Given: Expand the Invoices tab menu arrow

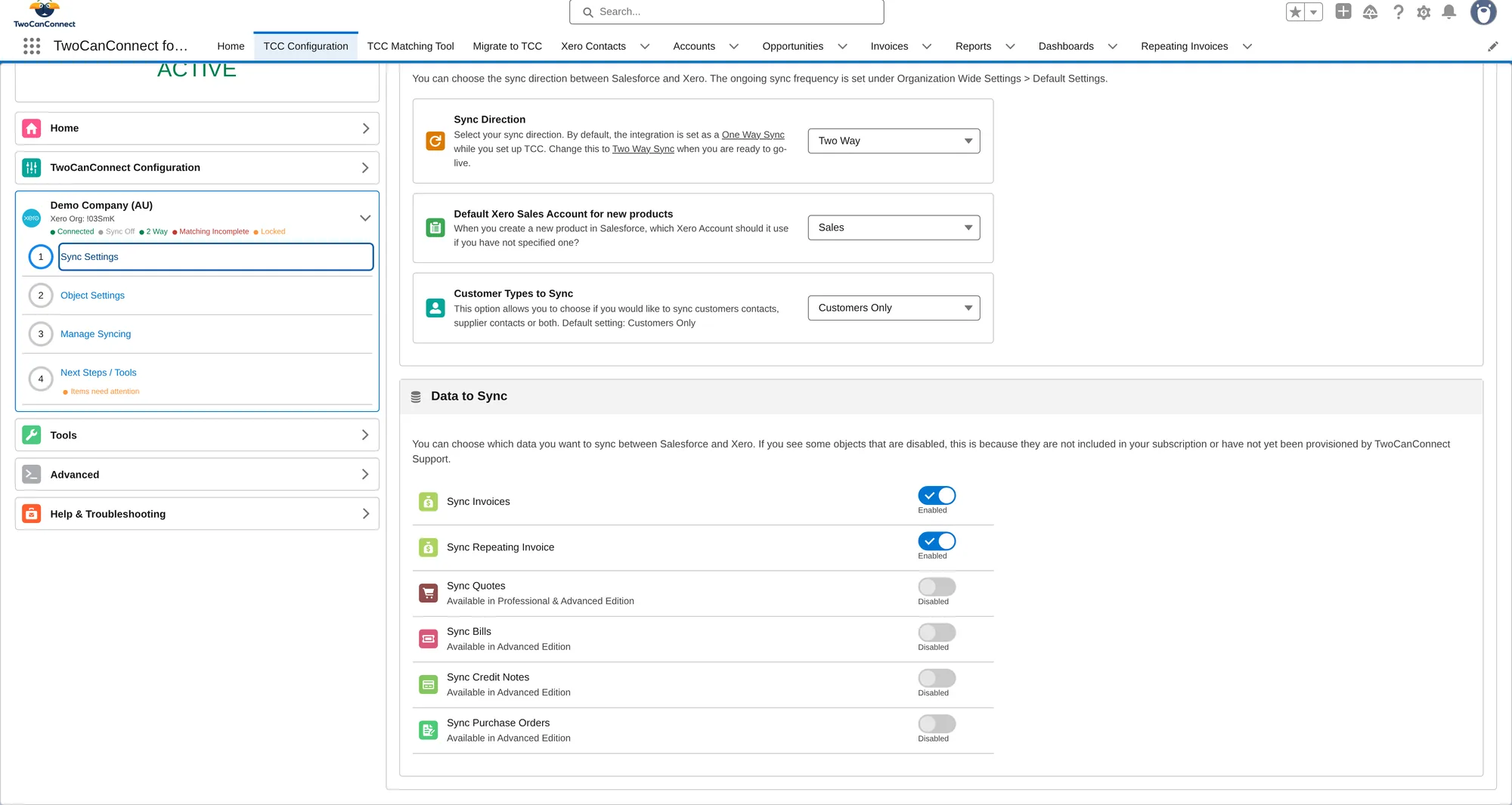Looking at the screenshot, I should pyautogui.click(x=927, y=46).
